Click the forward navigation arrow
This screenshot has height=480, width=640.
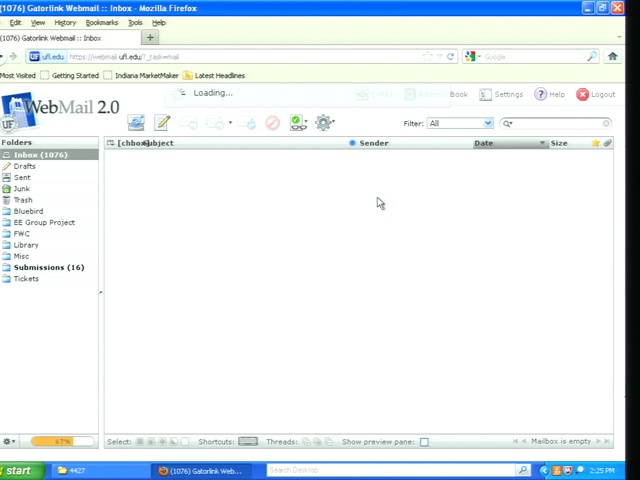point(13,56)
